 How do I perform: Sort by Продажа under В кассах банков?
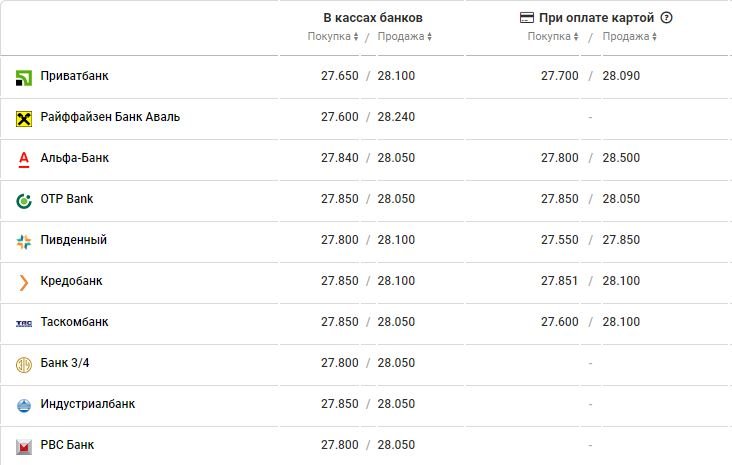click(x=405, y=36)
